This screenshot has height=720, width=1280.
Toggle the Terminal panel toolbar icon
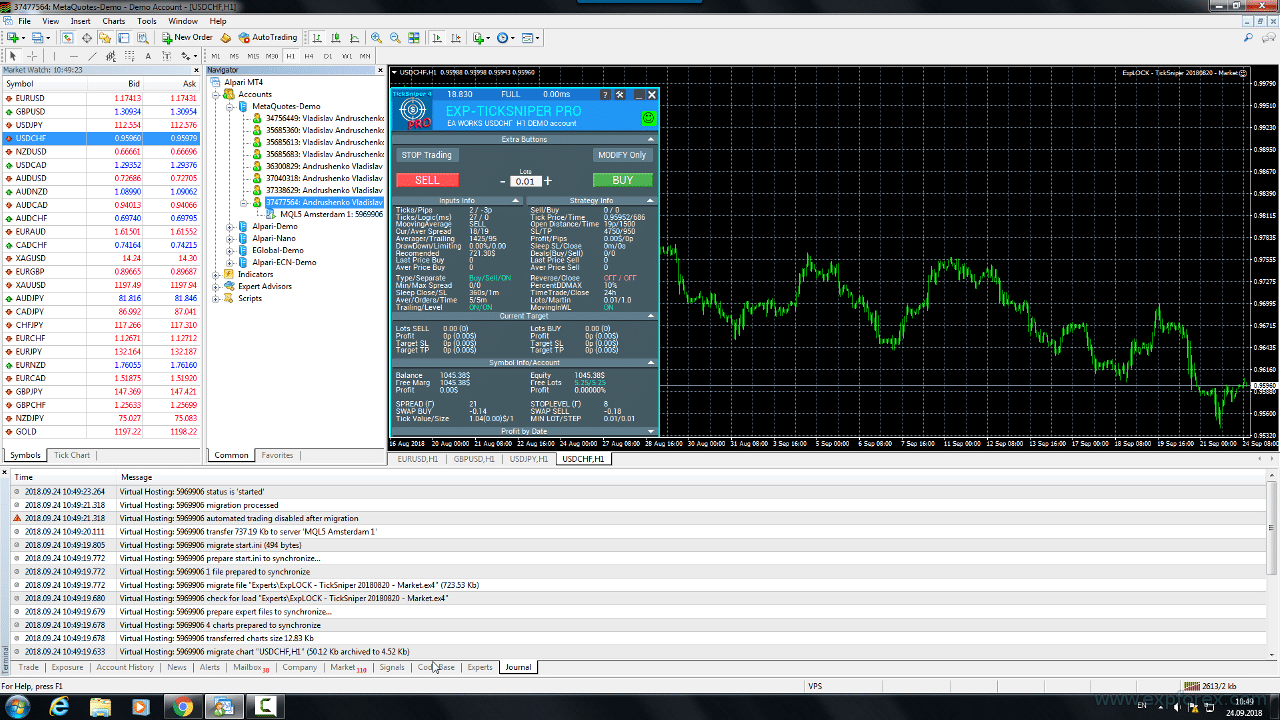pos(124,37)
